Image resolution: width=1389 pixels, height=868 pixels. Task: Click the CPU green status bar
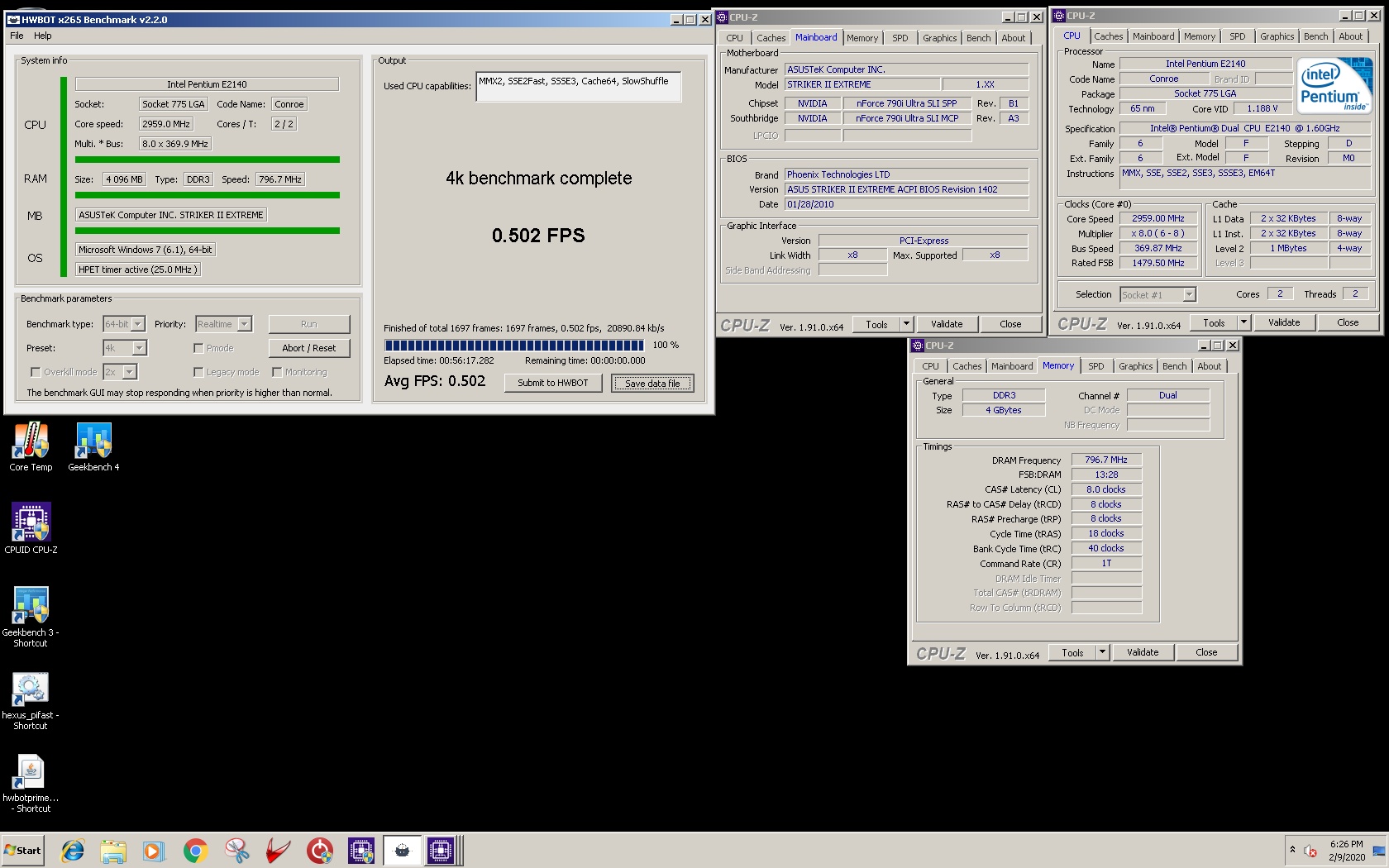[x=208, y=160]
